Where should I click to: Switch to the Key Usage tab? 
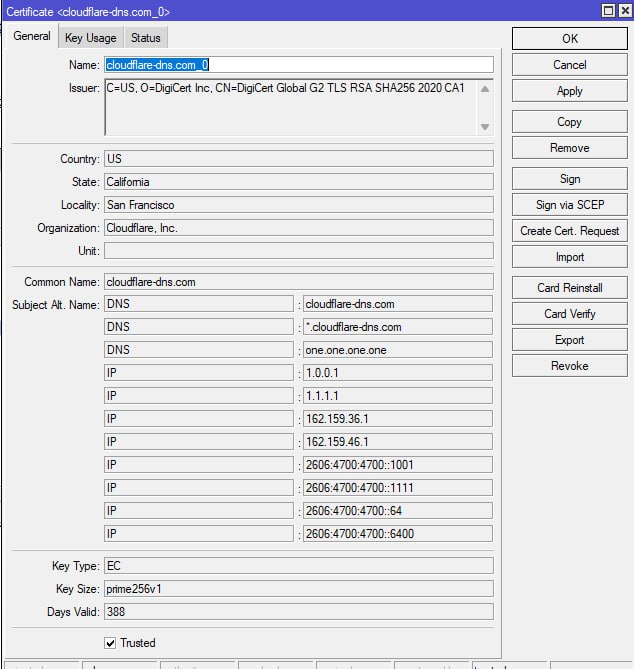click(90, 38)
